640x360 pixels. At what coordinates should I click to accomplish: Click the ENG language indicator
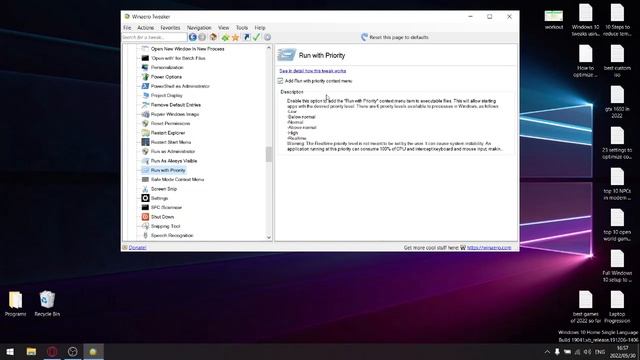(600, 352)
